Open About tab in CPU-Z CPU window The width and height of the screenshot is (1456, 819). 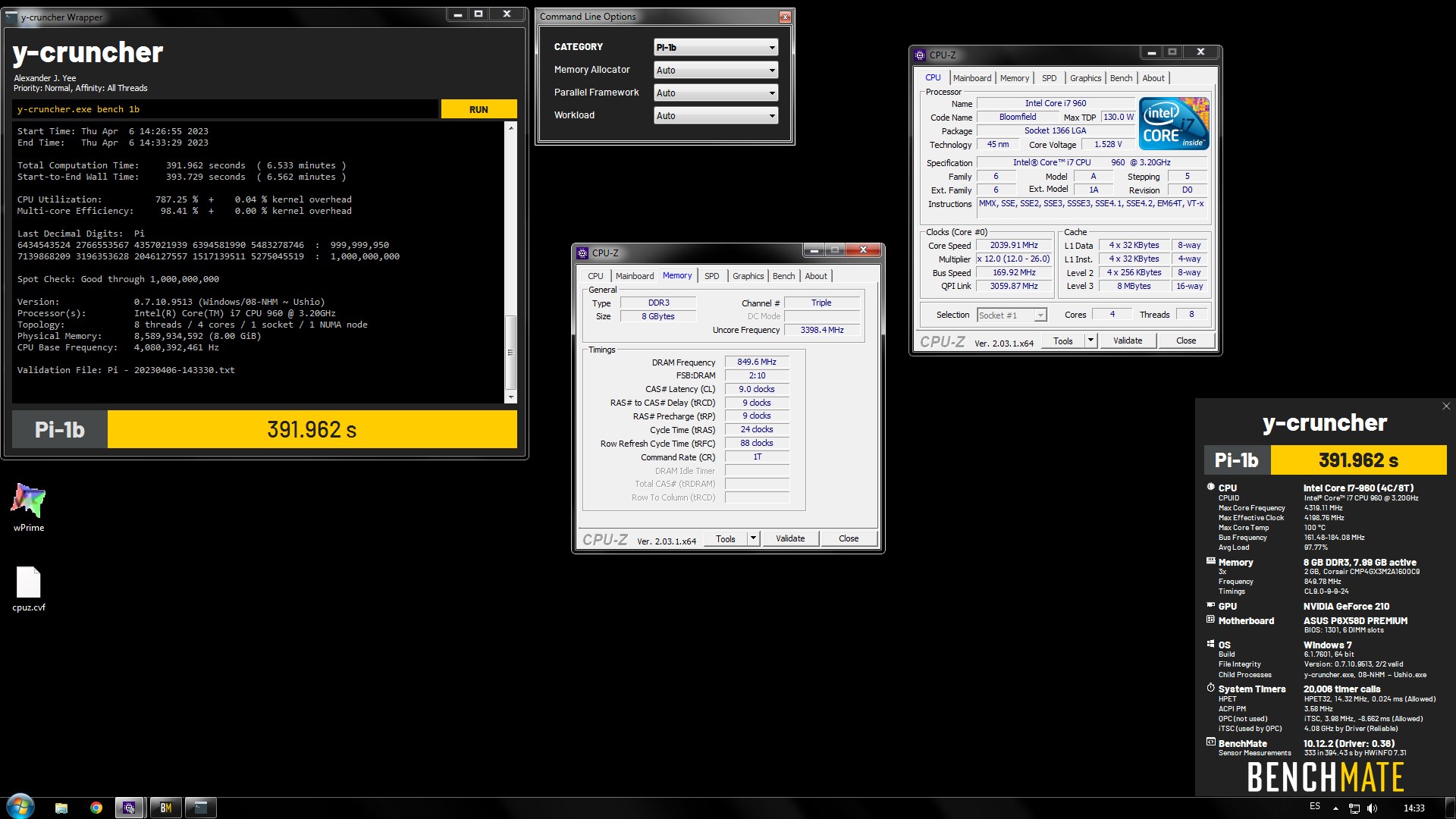(1153, 78)
